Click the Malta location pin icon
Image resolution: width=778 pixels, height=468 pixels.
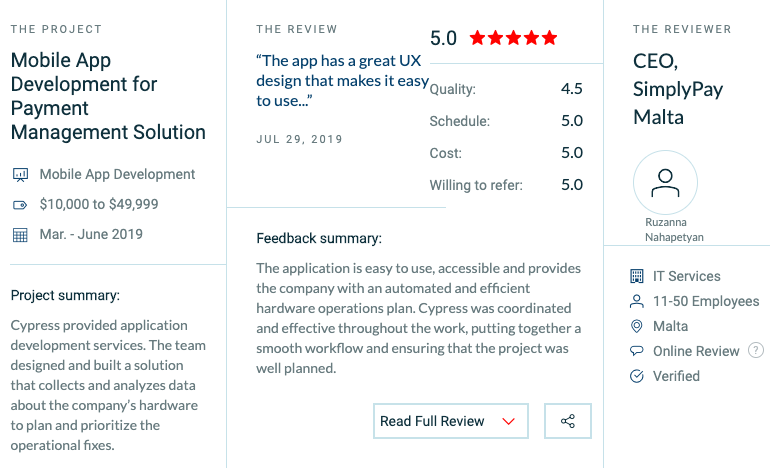tap(636, 326)
